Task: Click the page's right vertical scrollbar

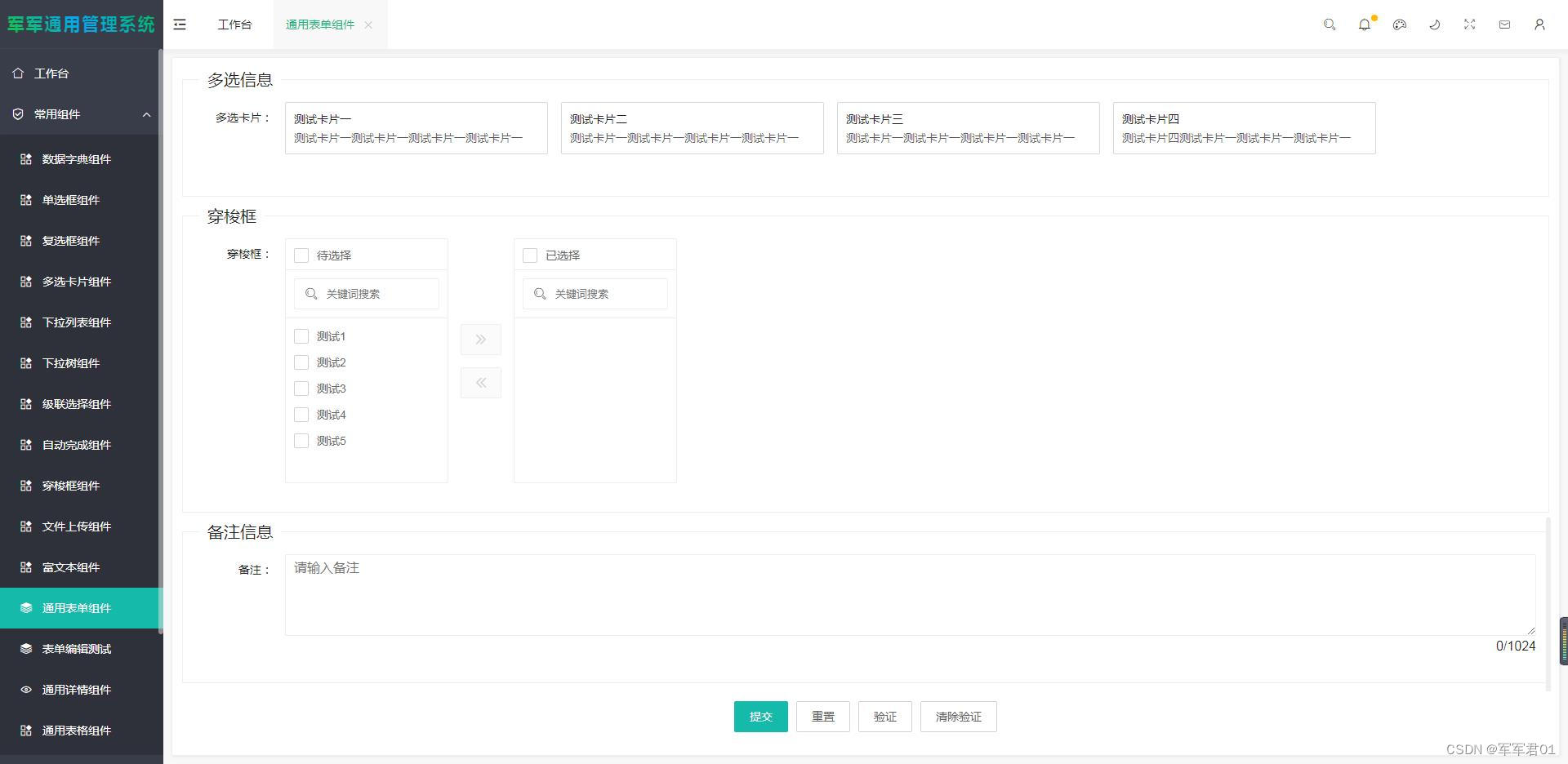Action: click(1549, 604)
